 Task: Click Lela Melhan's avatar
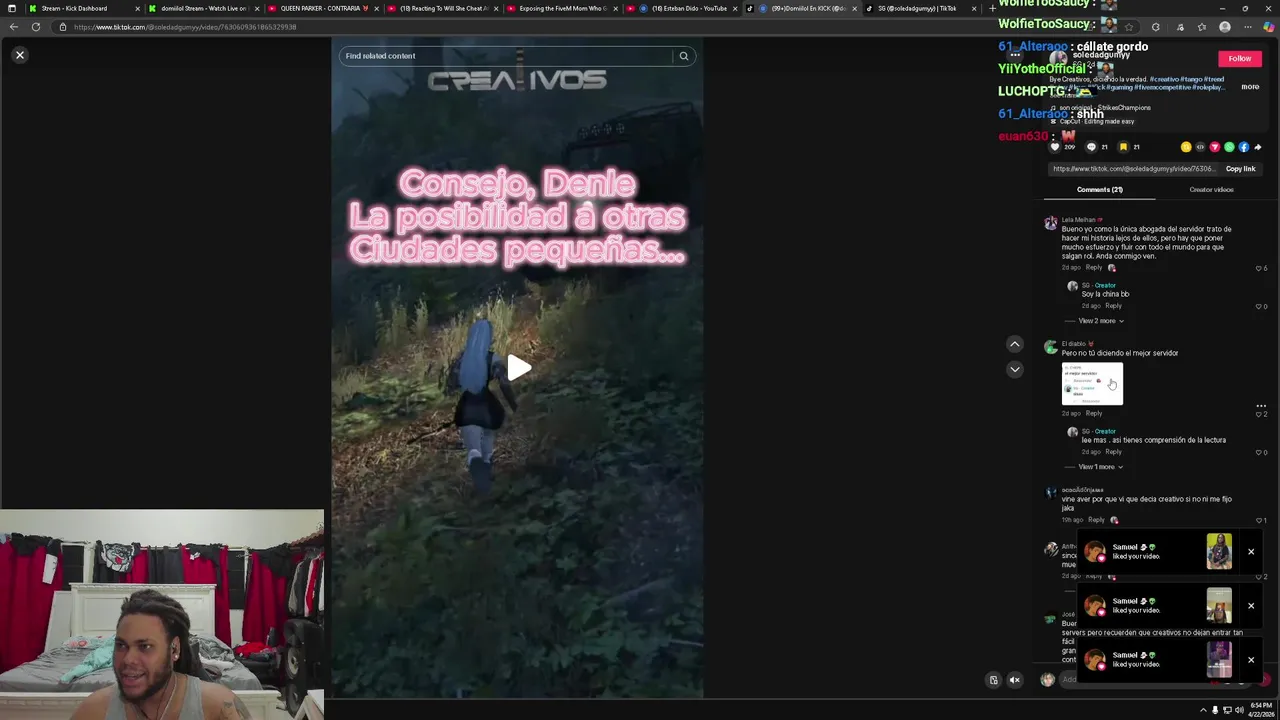click(1050, 224)
